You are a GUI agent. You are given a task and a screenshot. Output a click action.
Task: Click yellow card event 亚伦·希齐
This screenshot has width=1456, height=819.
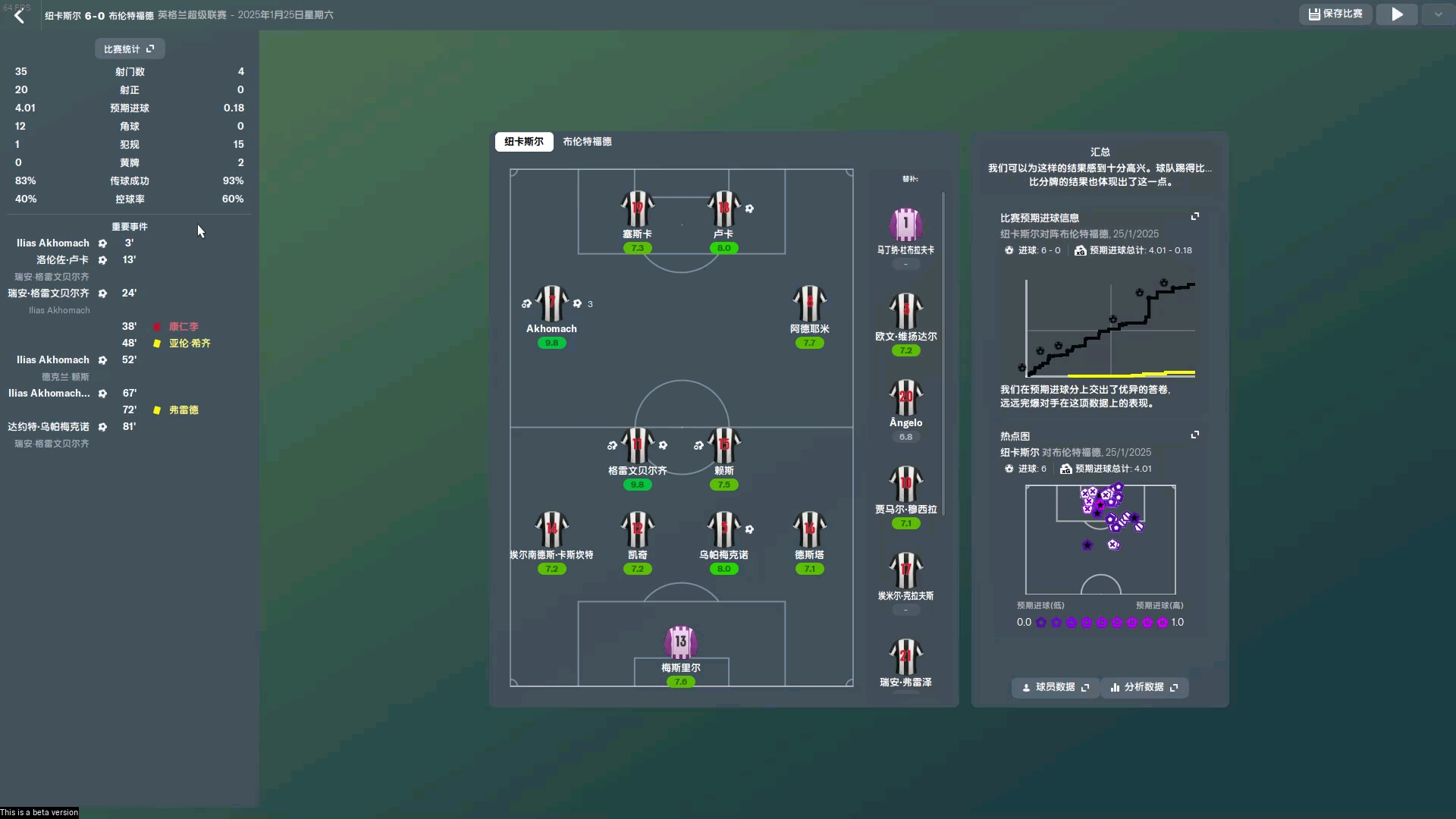point(189,344)
